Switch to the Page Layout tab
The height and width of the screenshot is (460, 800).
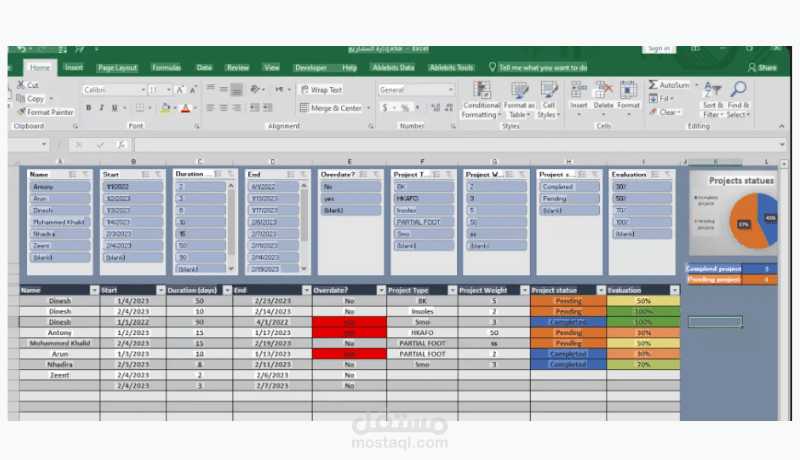[117, 67]
